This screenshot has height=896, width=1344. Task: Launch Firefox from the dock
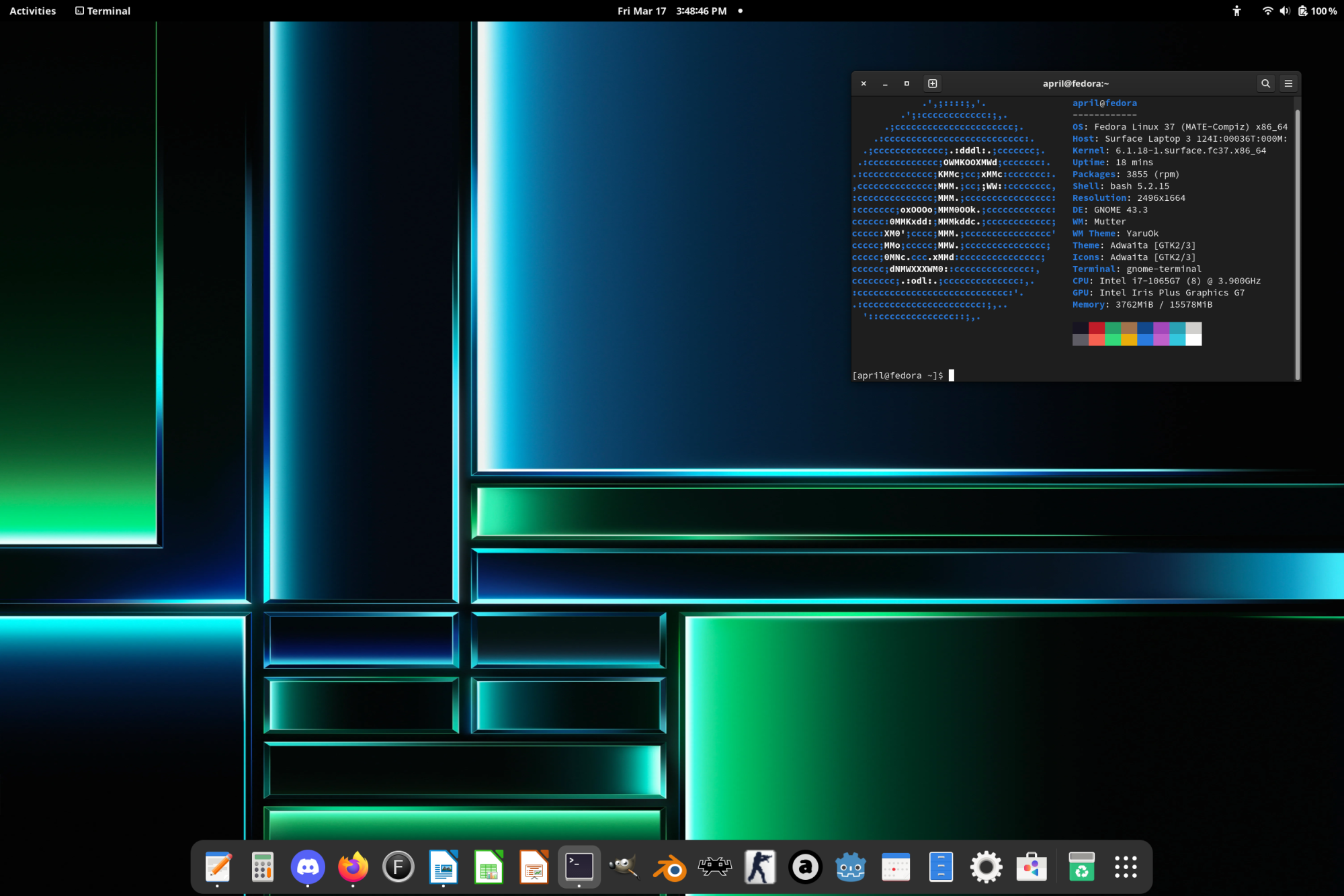point(353,867)
